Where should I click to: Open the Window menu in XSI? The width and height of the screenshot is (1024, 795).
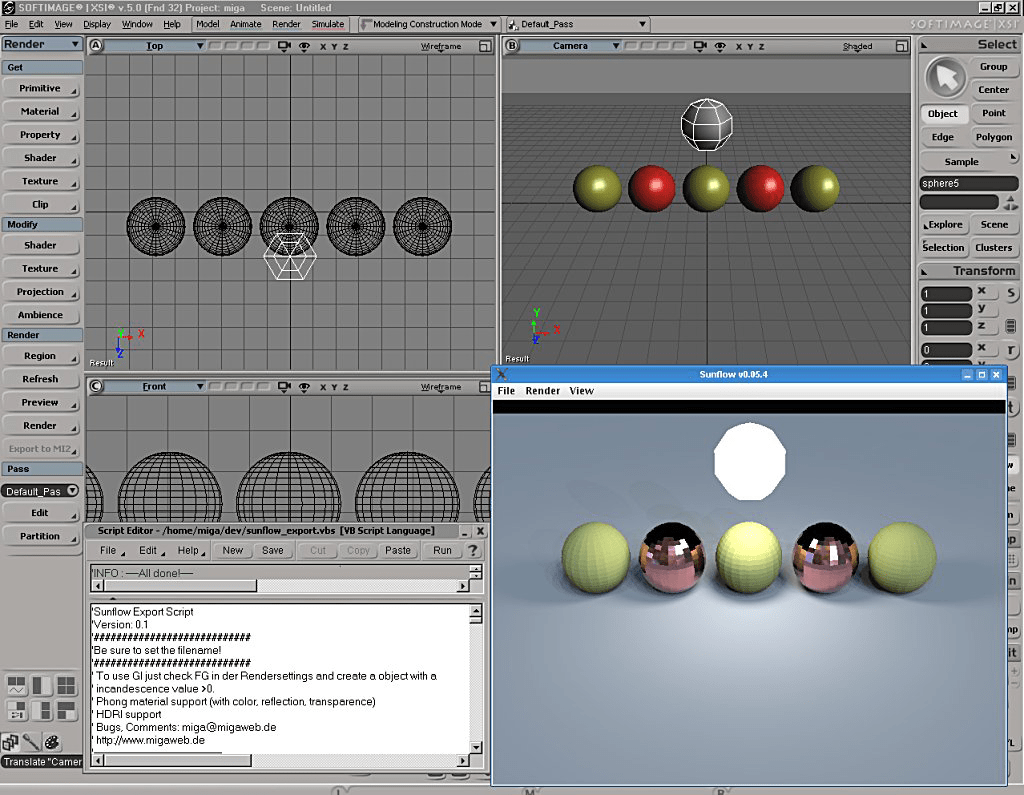[x=137, y=24]
